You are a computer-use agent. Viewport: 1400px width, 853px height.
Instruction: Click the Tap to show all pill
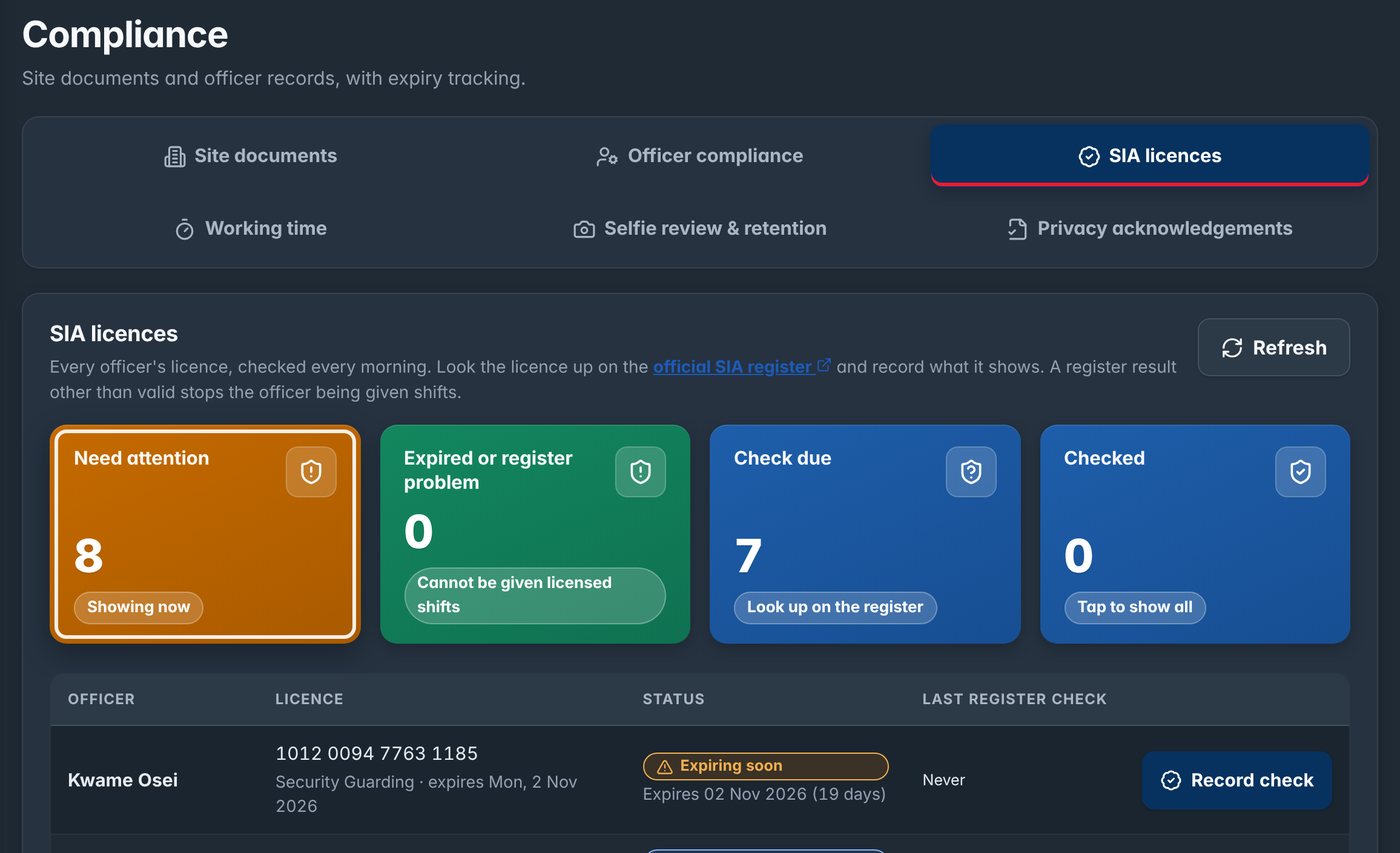tap(1135, 607)
